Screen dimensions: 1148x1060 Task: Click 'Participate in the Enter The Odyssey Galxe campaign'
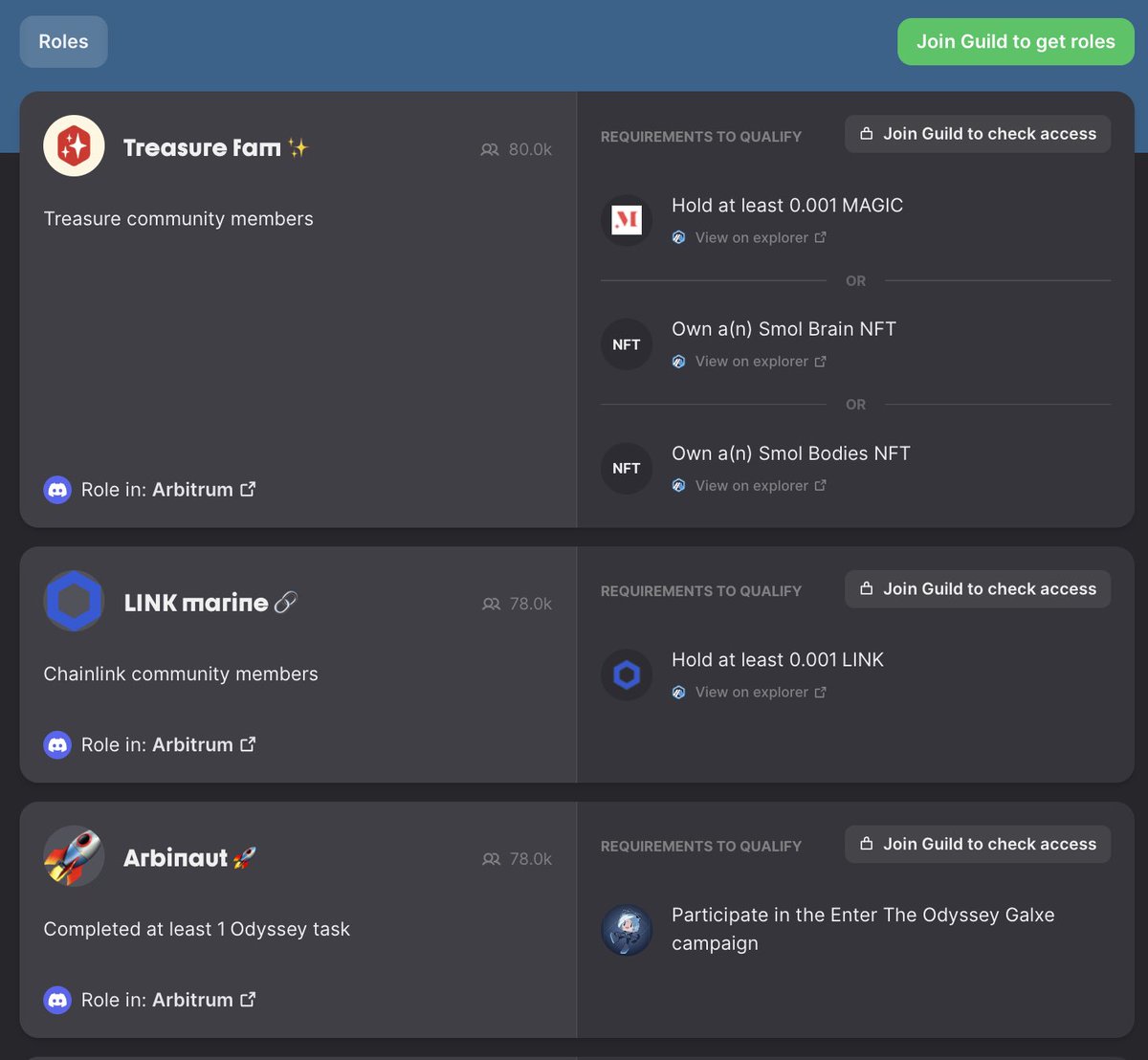tap(863, 929)
